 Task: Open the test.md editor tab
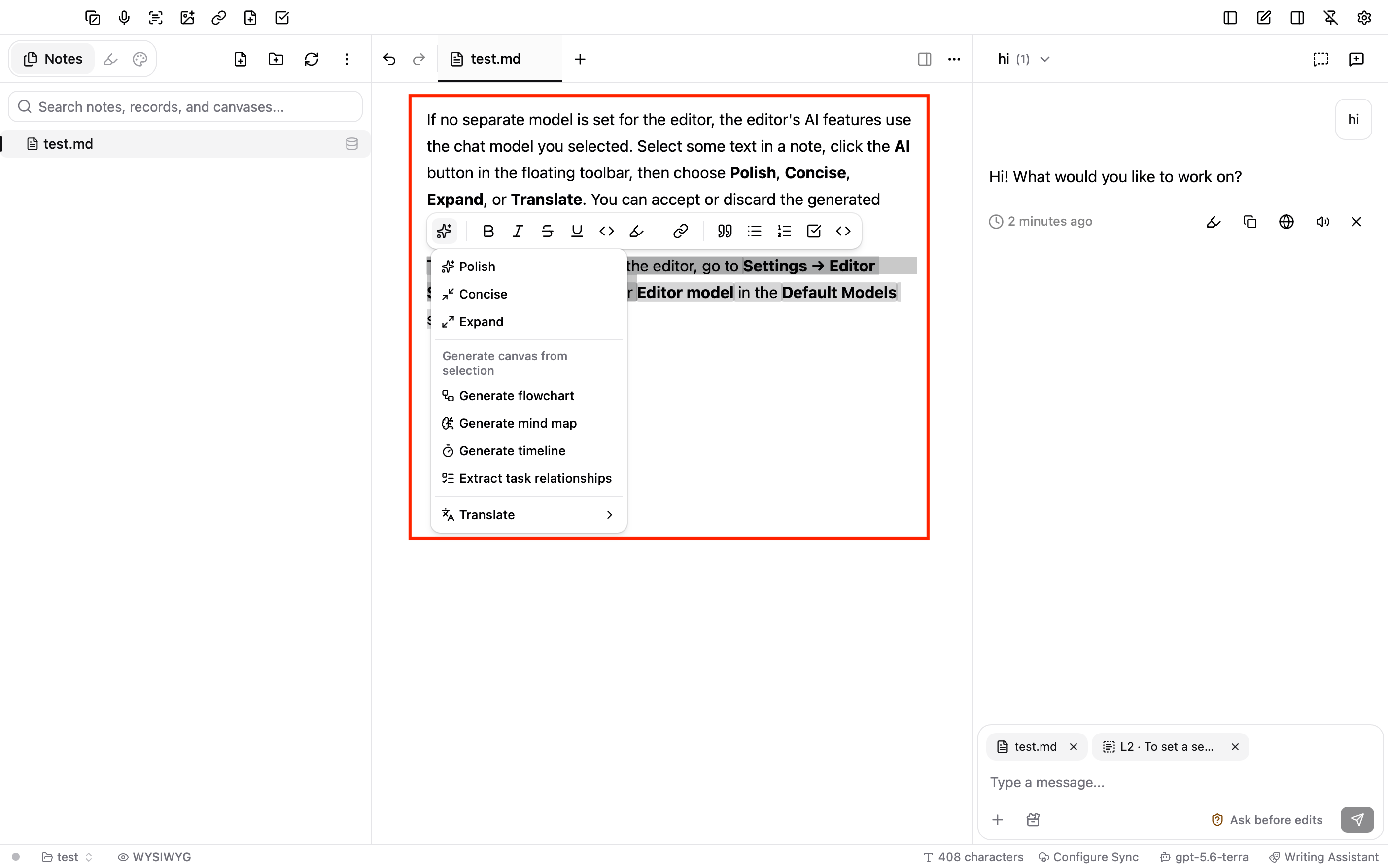(x=500, y=59)
